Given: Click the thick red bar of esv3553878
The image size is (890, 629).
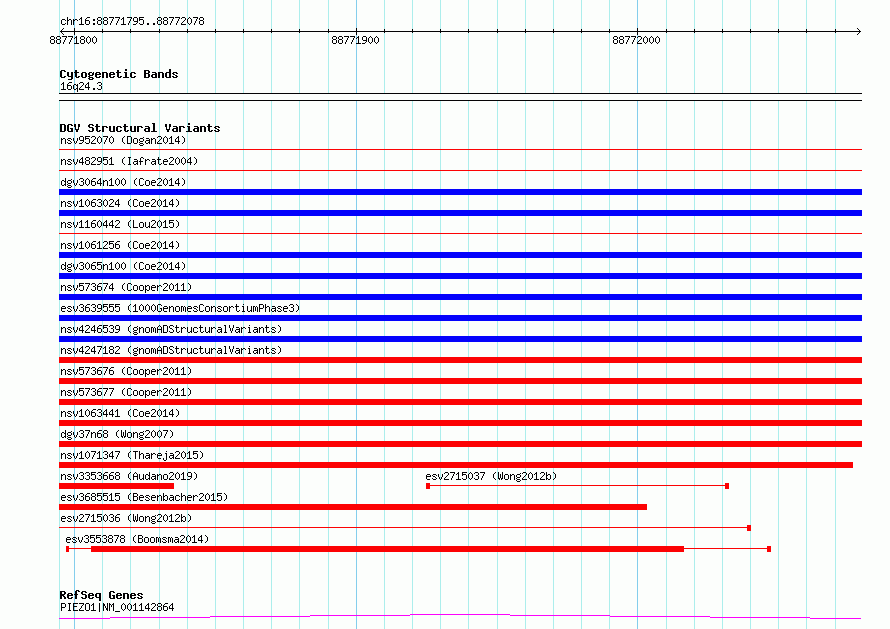Looking at the screenshot, I should [388, 549].
